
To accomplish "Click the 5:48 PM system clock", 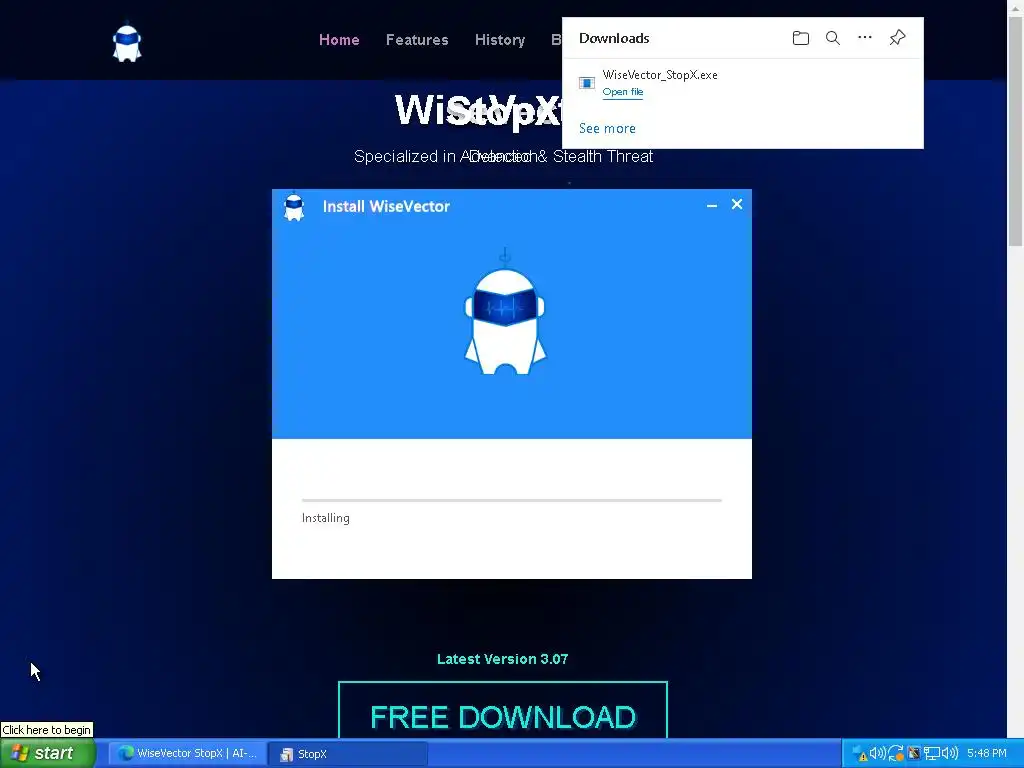I will coord(986,754).
